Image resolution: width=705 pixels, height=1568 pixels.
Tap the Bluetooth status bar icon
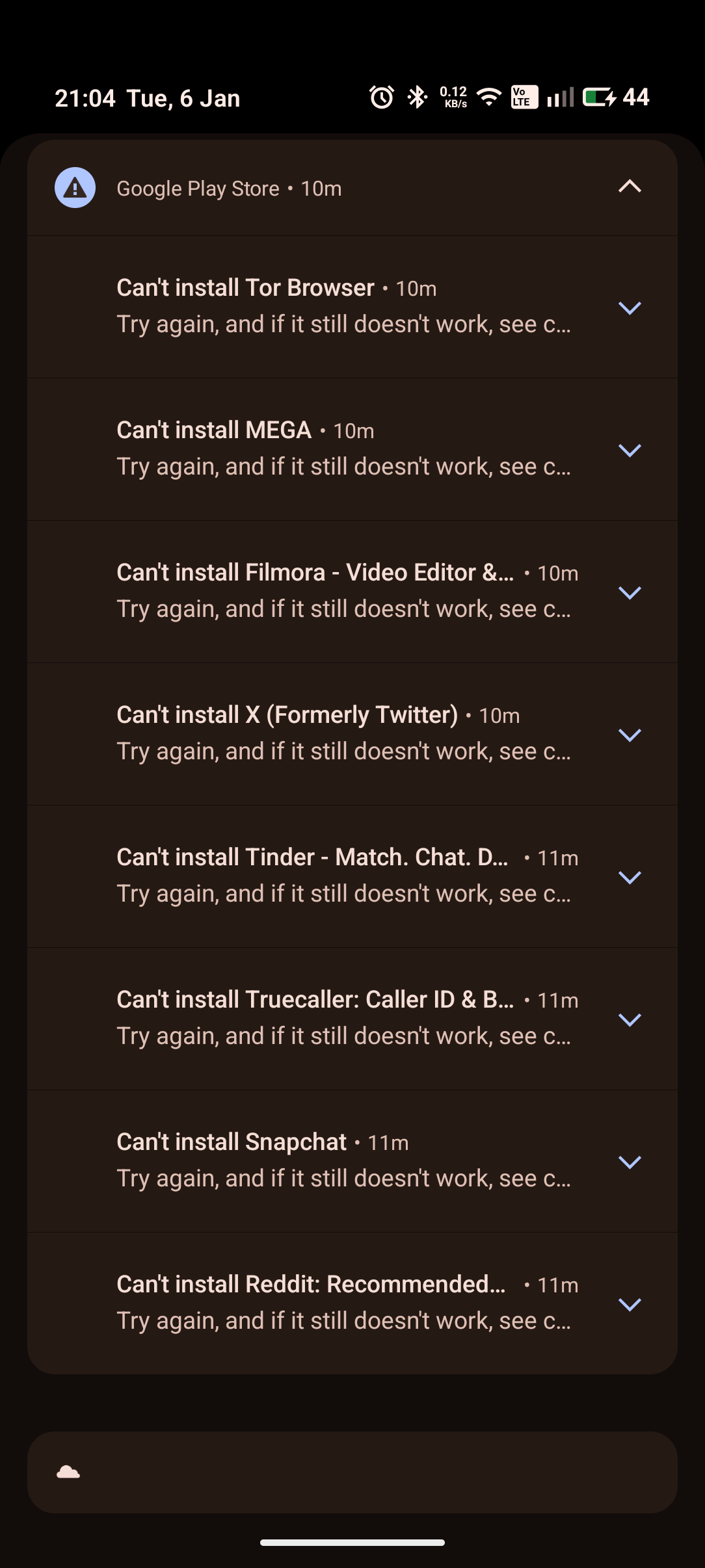[x=417, y=98]
